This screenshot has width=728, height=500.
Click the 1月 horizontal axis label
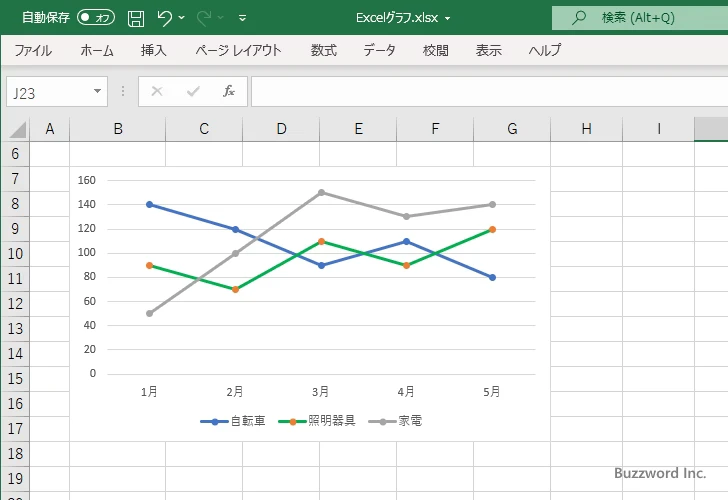pos(149,392)
